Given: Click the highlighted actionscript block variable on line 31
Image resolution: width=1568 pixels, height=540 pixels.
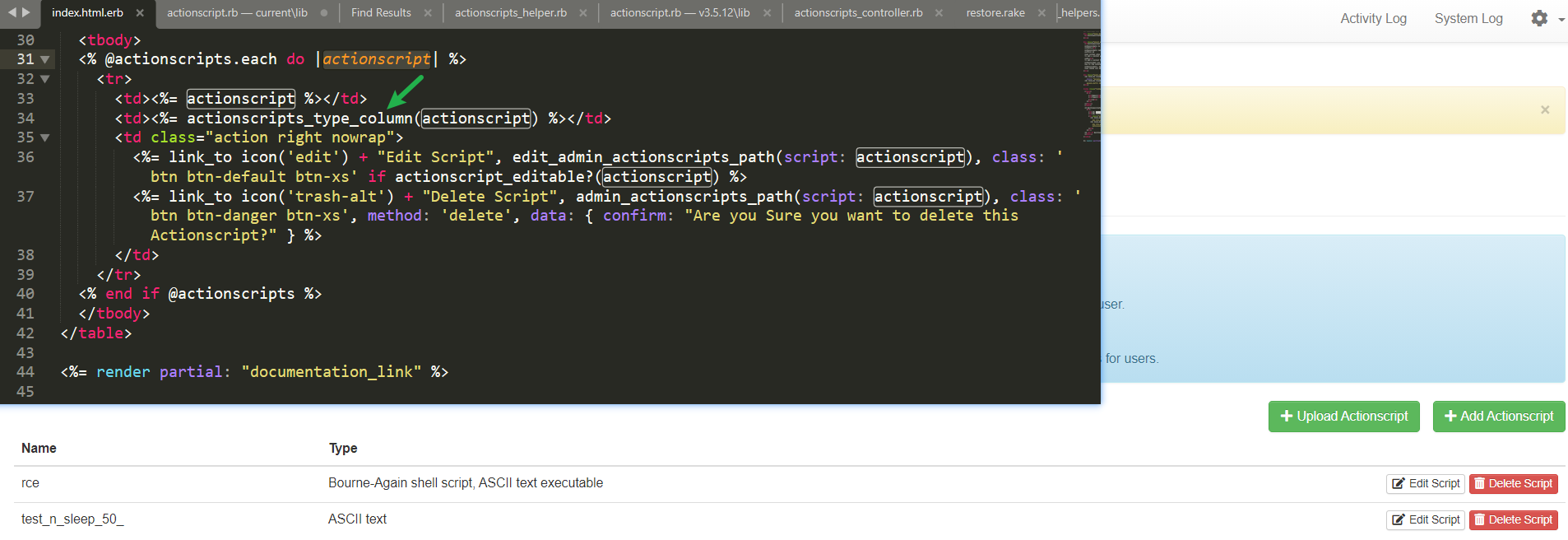Looking at the screenshot, I should tap(376, 59).
